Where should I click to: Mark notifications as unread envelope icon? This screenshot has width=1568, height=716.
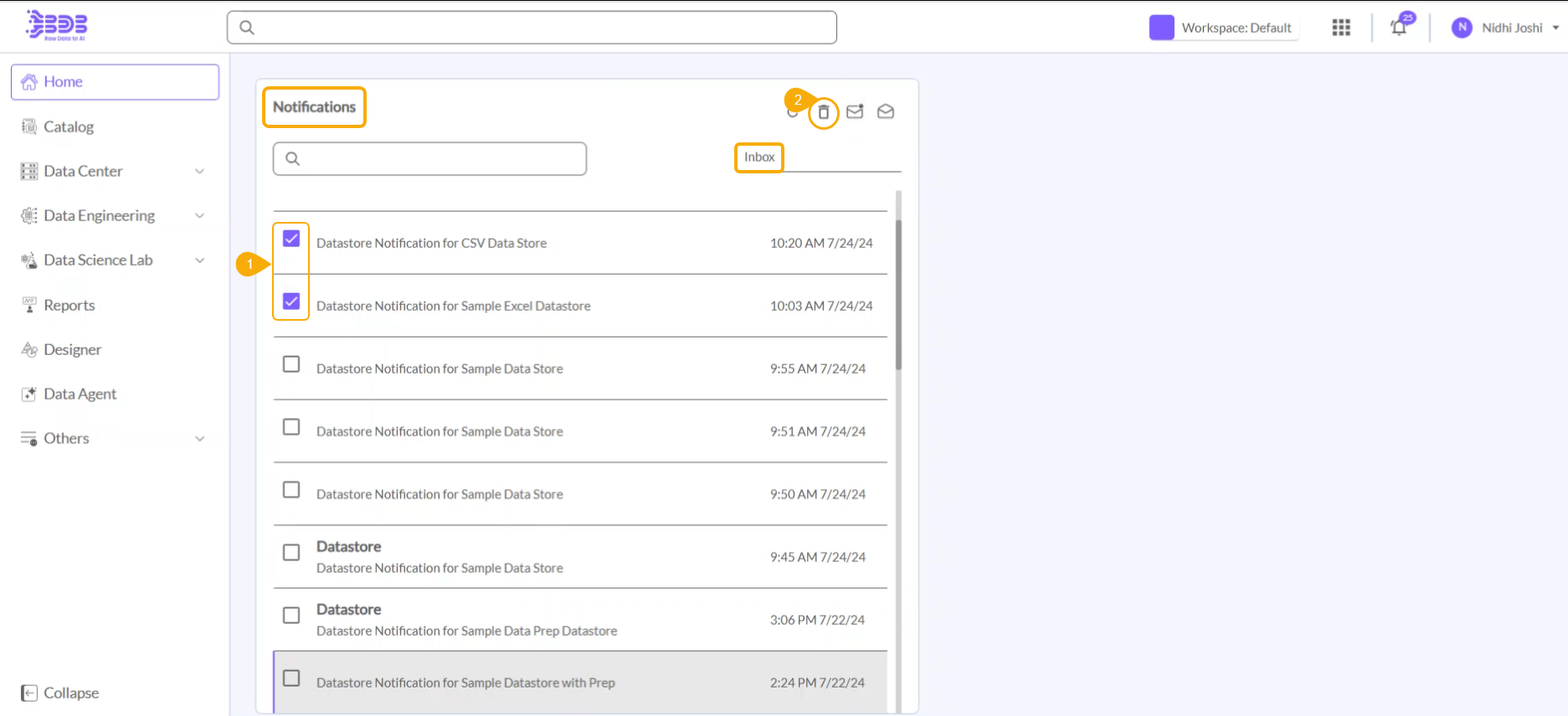coord(855,112)
